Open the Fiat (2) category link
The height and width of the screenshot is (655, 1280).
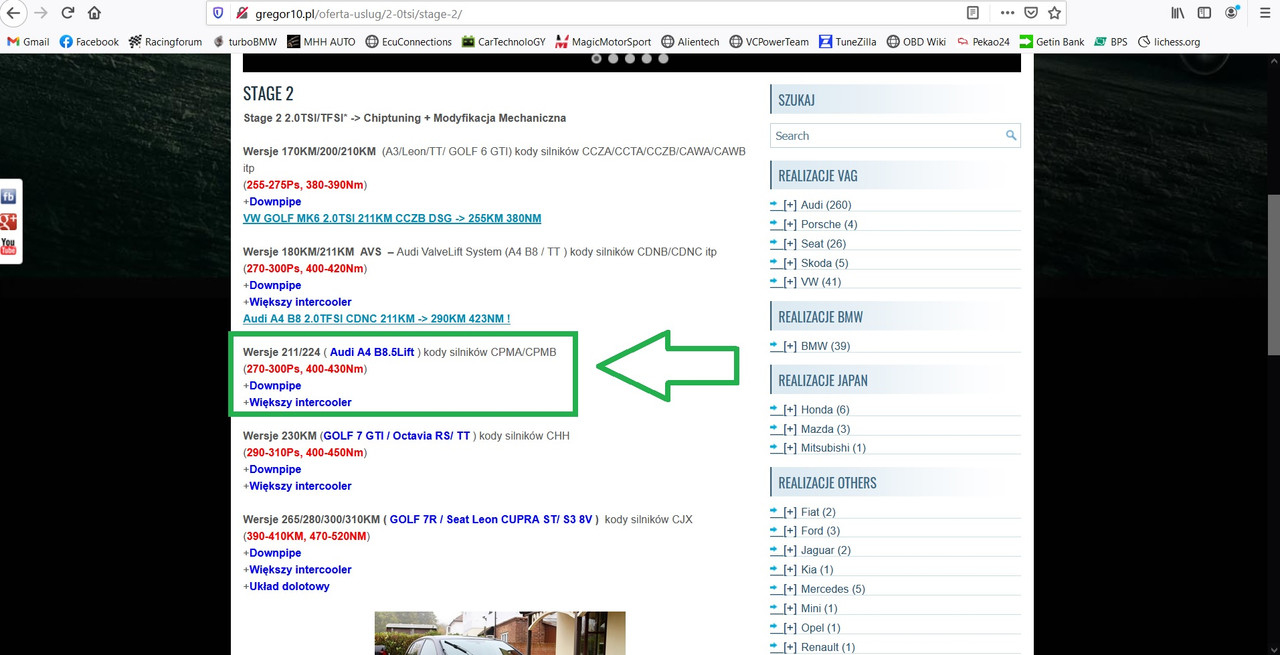[x=818, y=512]
